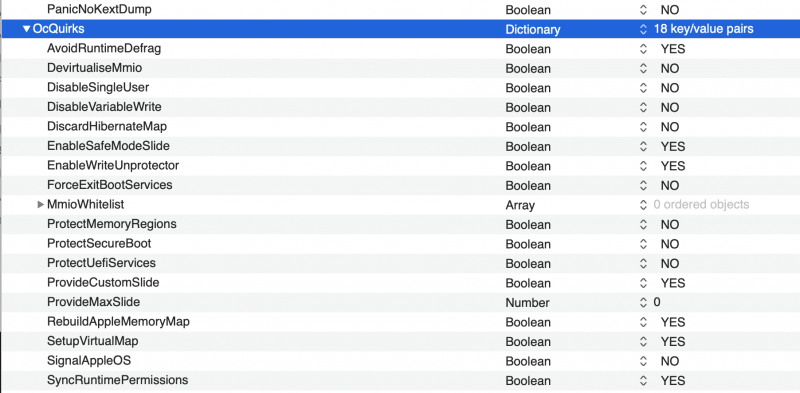
Task: Toggle the NO value of DisableSingleUser
Action: tap(669, 88)
